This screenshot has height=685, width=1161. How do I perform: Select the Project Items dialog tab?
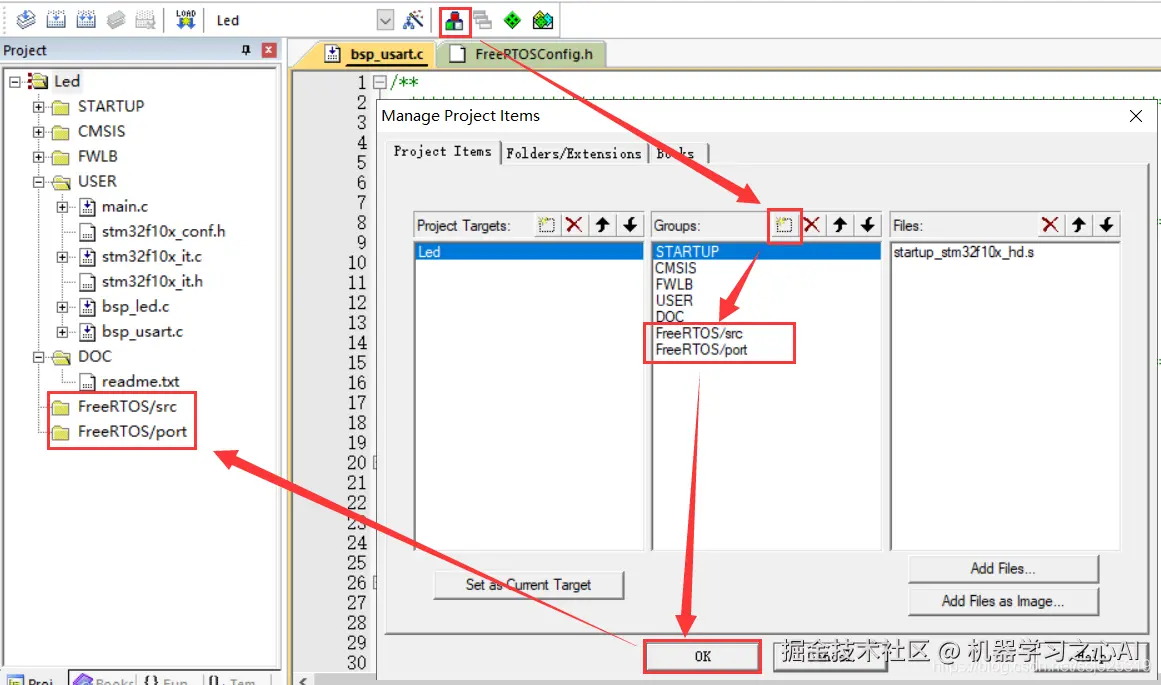click(x=442, y=151)
